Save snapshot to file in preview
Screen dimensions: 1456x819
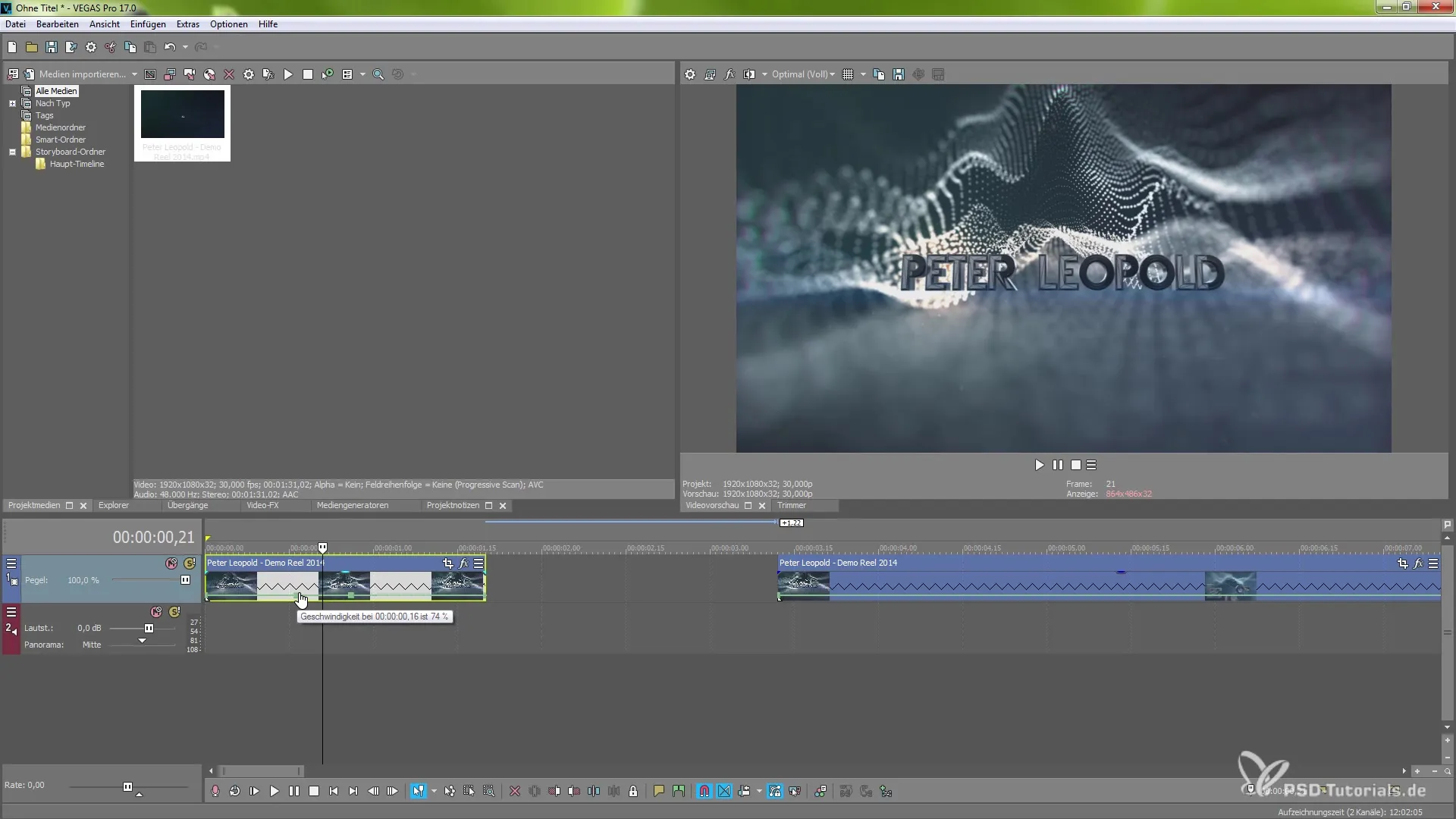[899, 74]
